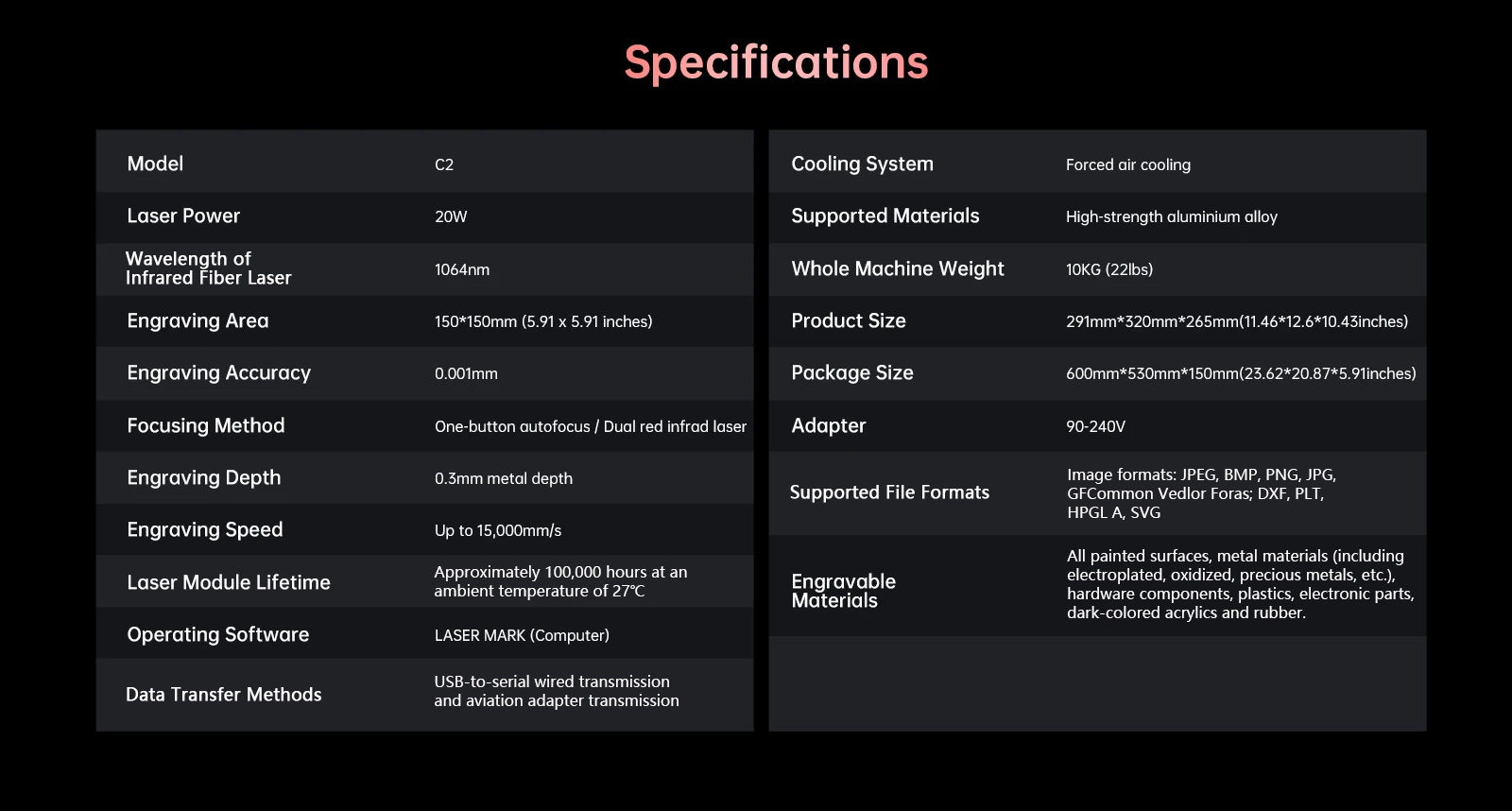The image size is (1512, 811).
Task: Click the Engraving Area label
Action: pyautogui.click(x=198, y=321)
